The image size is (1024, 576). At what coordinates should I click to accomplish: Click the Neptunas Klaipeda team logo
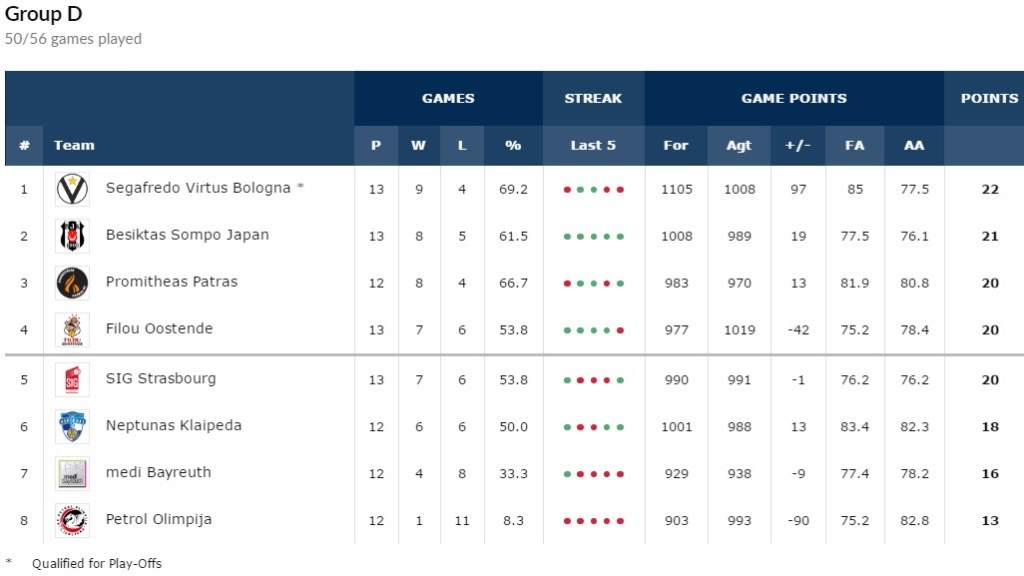(x=72, y=426)
